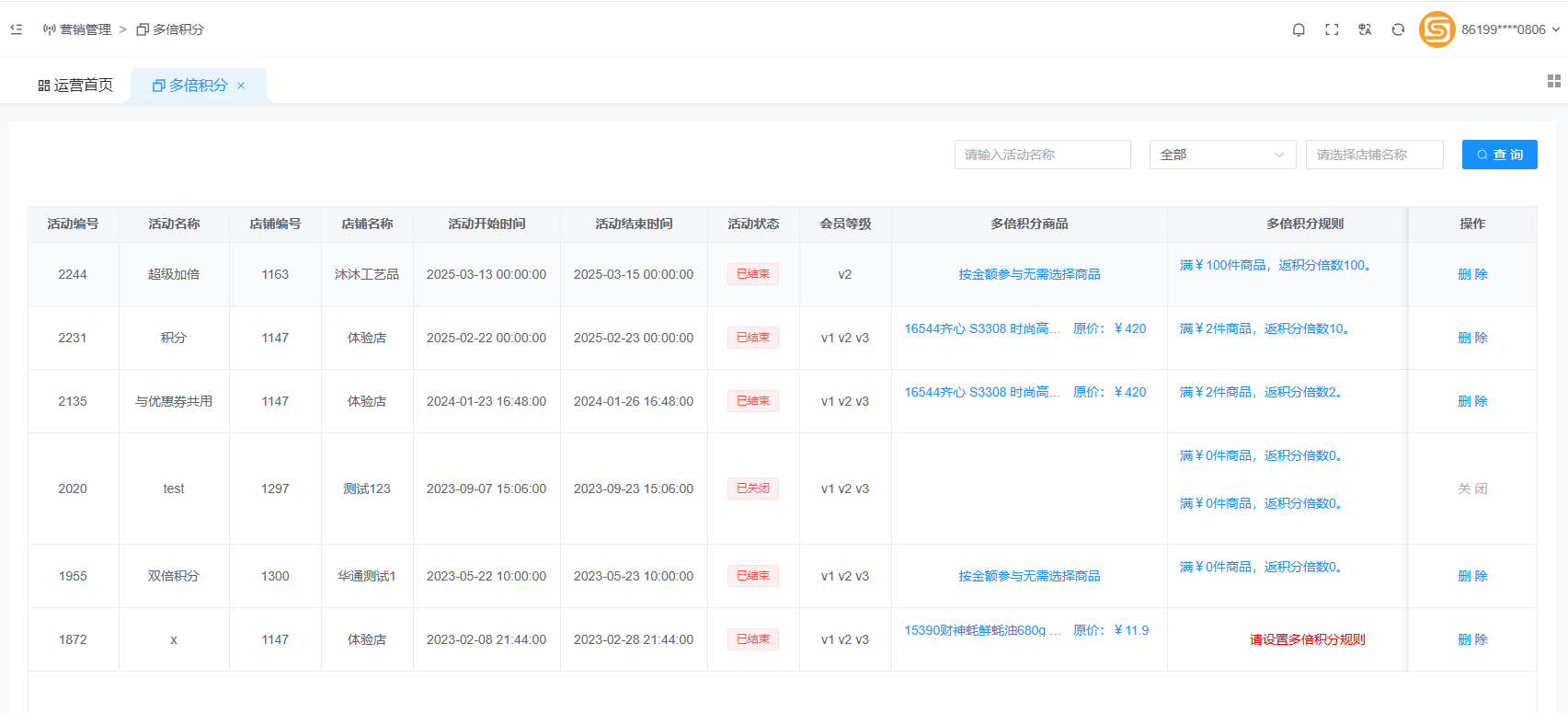The width and height of the screenshot is (1568, 713).
Task: Collapse the sidebar menu icon
Action: coord(17,29)
